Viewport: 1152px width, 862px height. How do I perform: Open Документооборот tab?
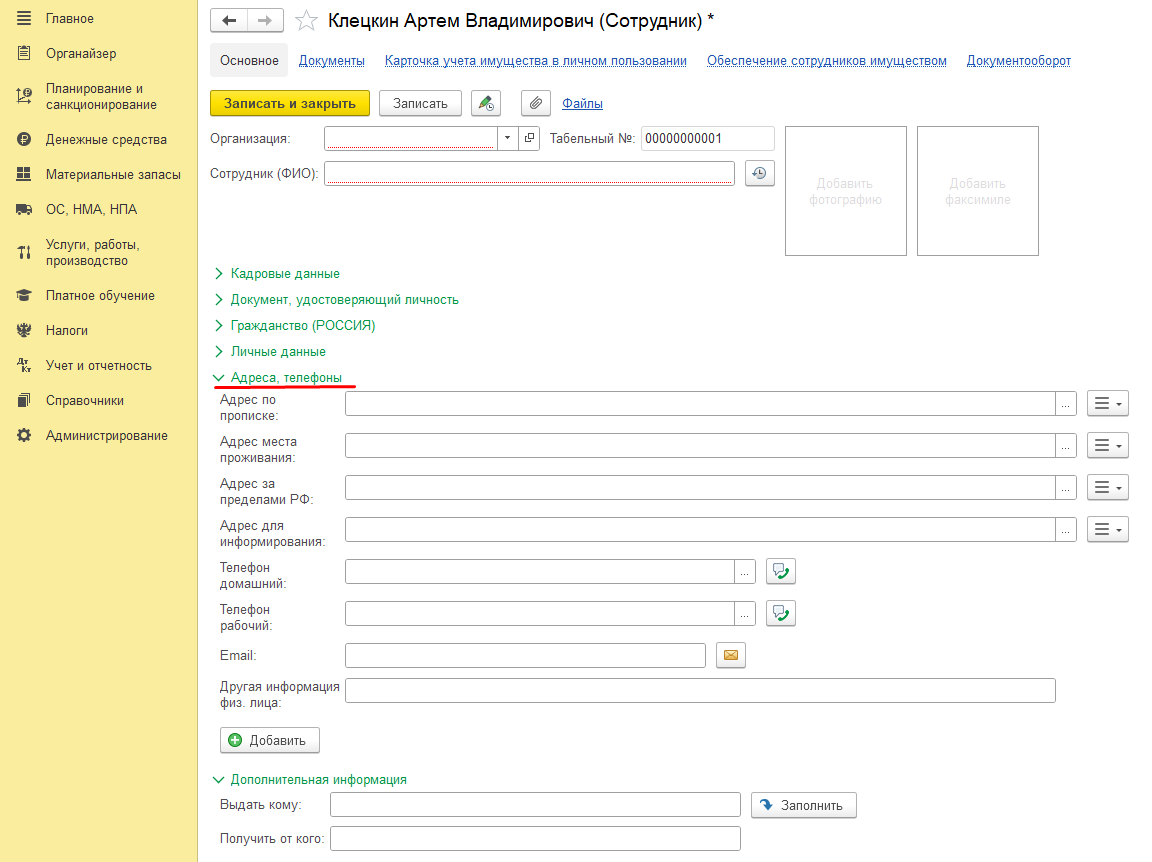click(1018, 61)
